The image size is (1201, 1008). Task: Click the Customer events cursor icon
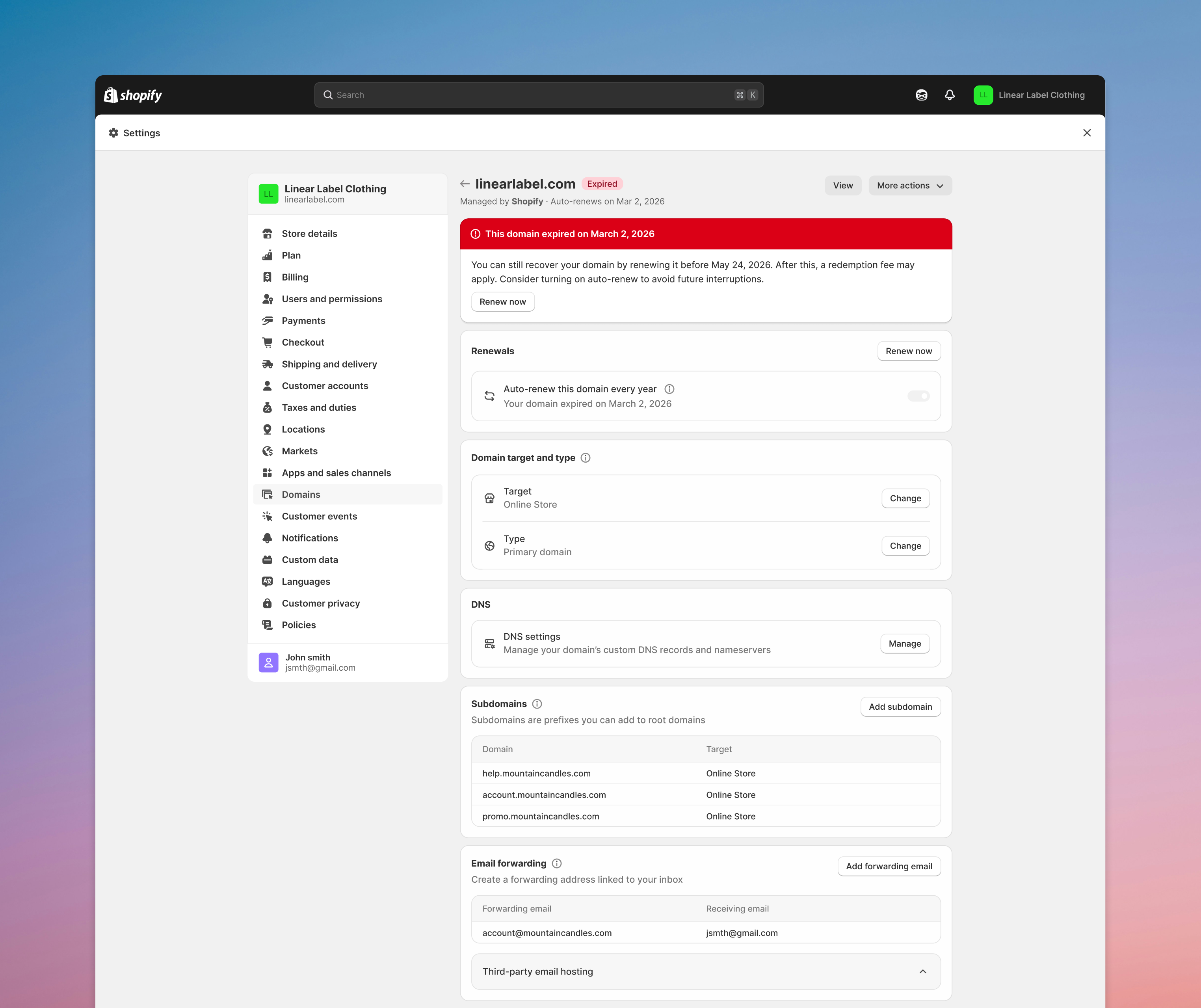tap(267, 516)
